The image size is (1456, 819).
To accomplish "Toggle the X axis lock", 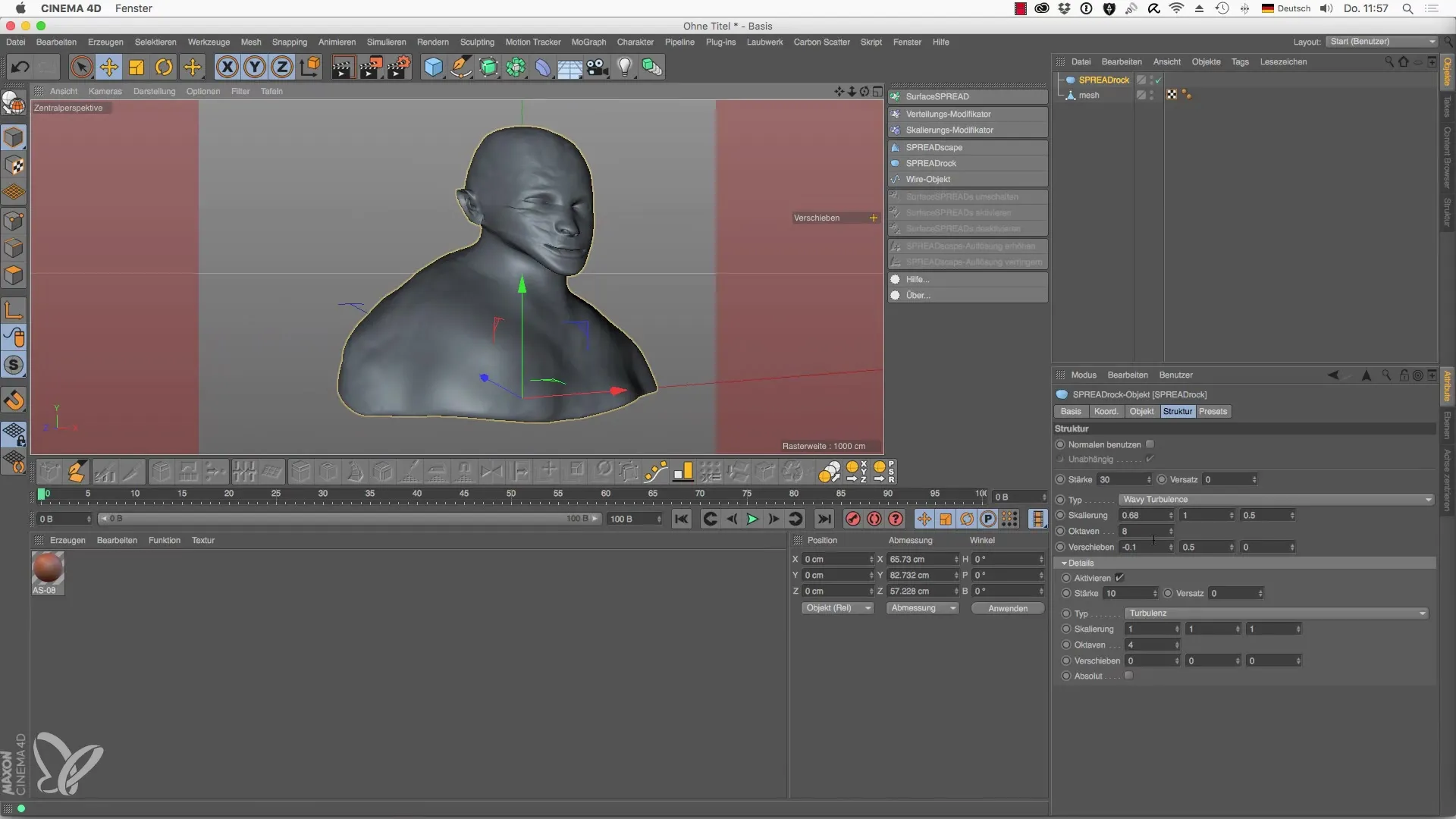I will click(227, 67).
